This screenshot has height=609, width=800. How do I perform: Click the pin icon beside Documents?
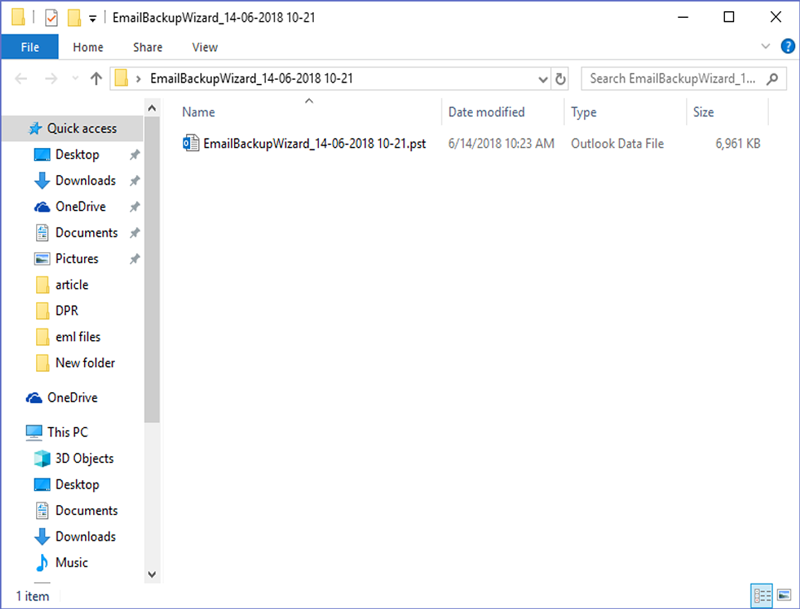[x=134, y=233]
